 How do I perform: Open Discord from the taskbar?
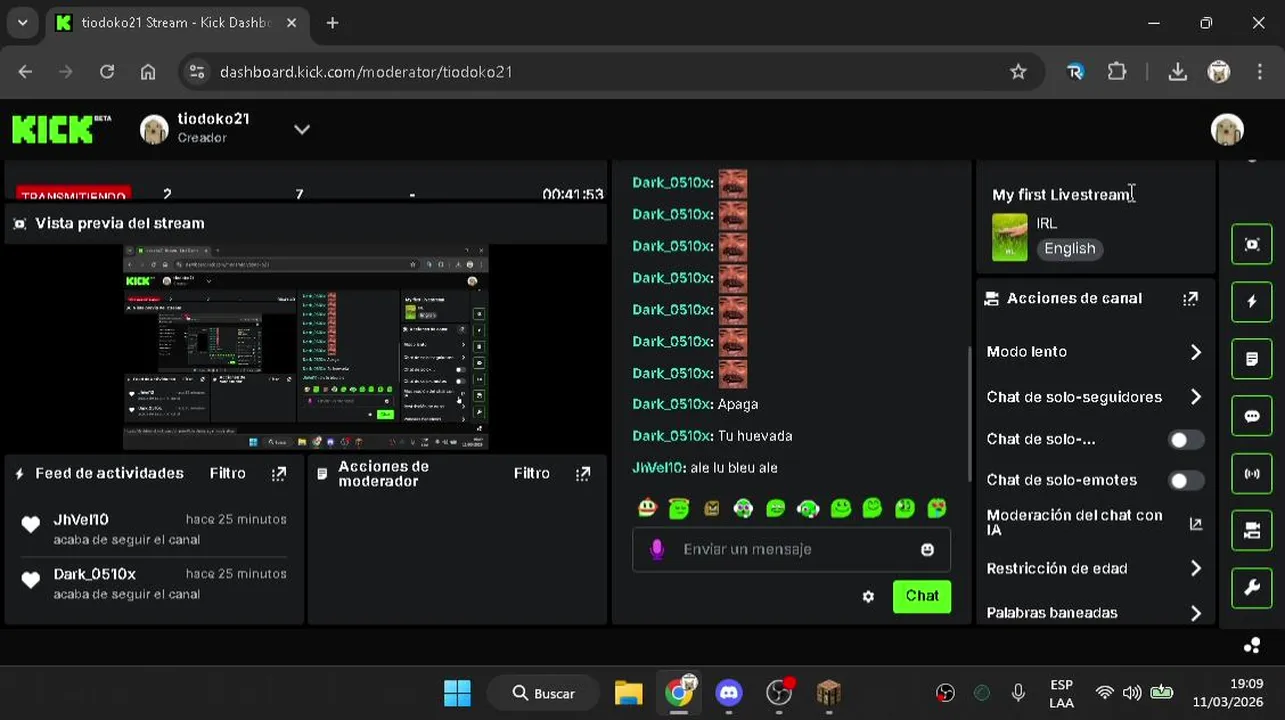click(729, 692)
